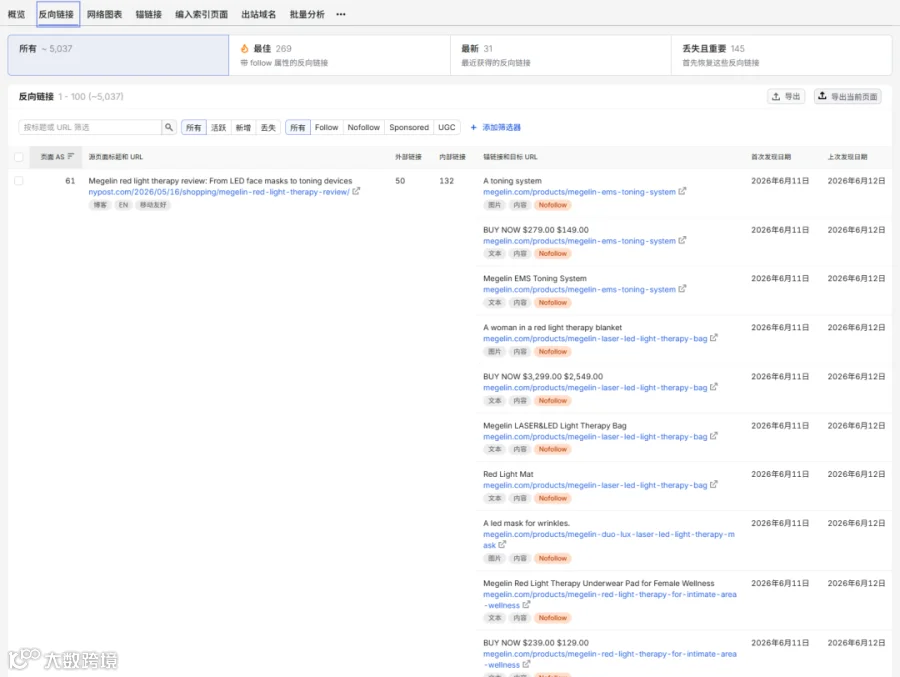Click the search magnifier icon
Viewport: 900px width, 677px height.
(x=169, y=127)
